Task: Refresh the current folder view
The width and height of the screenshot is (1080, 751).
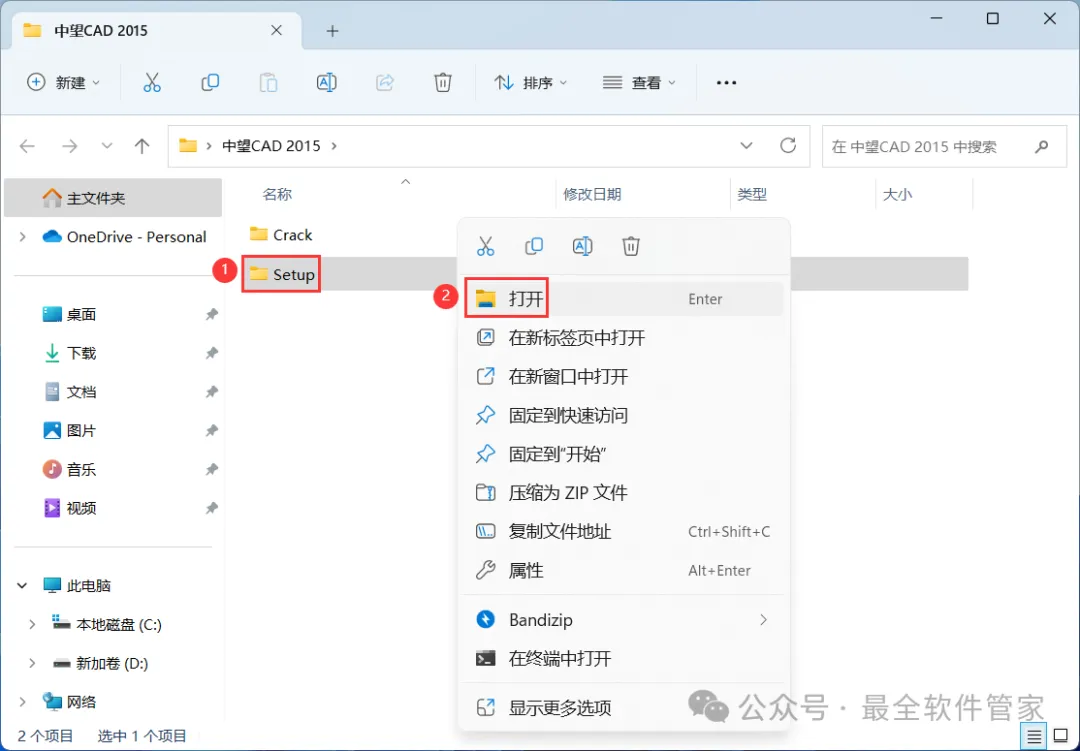Action: (788, 145)
